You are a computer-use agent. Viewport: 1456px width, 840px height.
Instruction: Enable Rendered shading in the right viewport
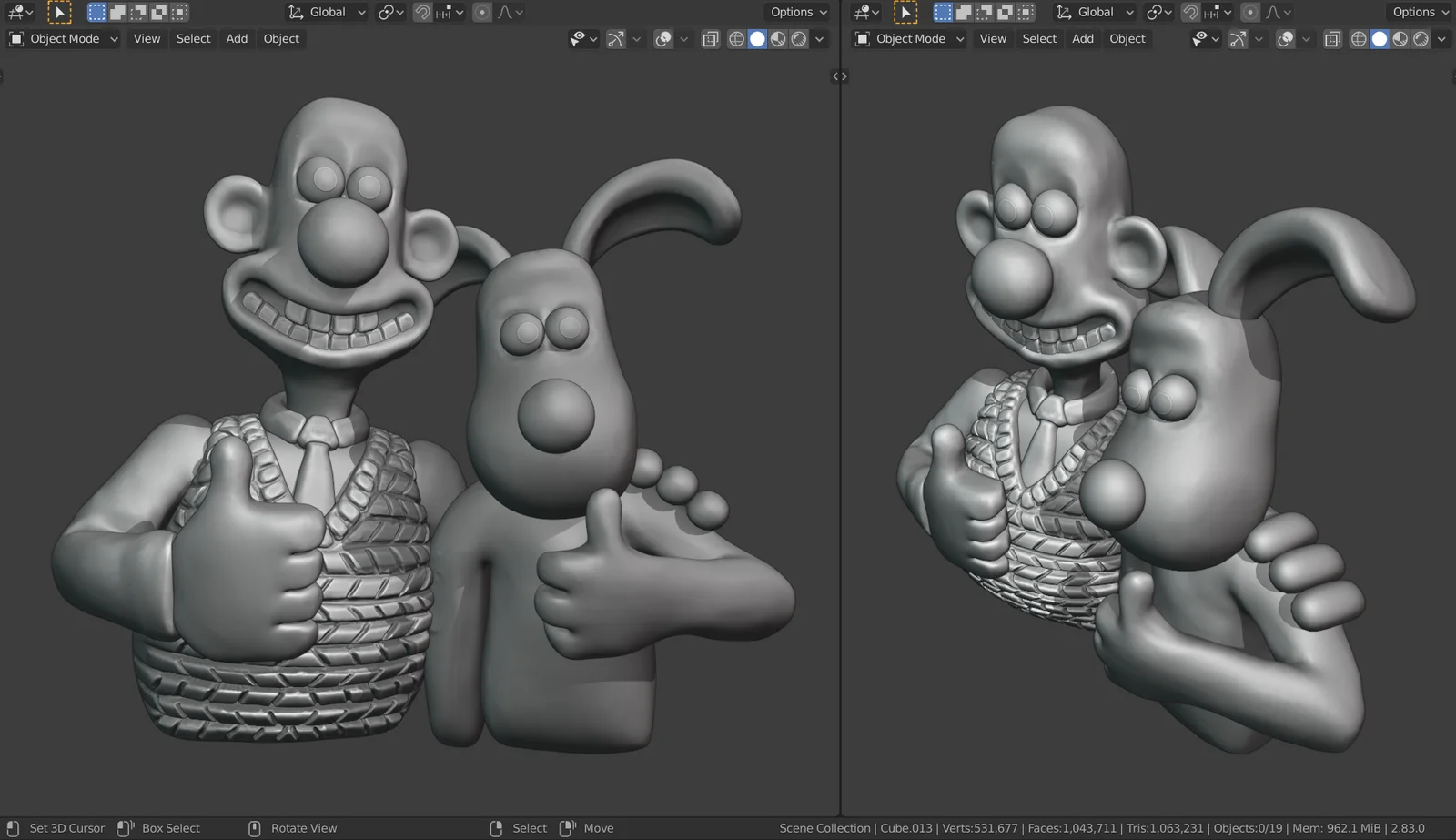click(x=1421, y=38)
